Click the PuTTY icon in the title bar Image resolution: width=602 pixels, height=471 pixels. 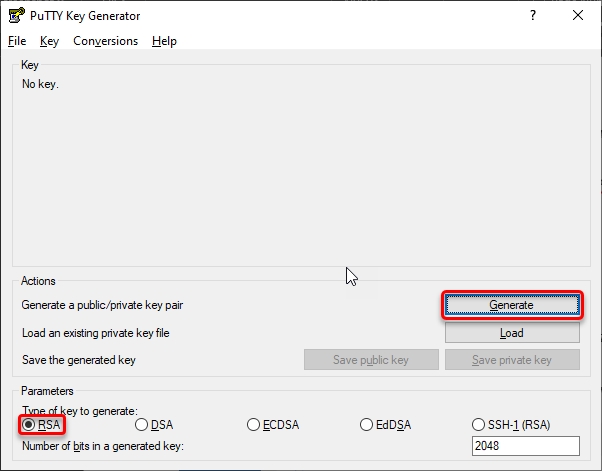pyautogui.click(x=17, y=15)
